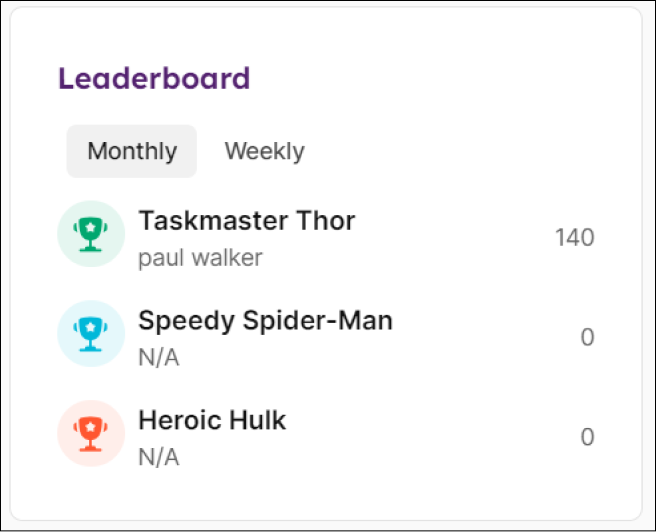Select the Taskmaster Thor title
This screenshot has height=532, width=656.
pos(247,220)
